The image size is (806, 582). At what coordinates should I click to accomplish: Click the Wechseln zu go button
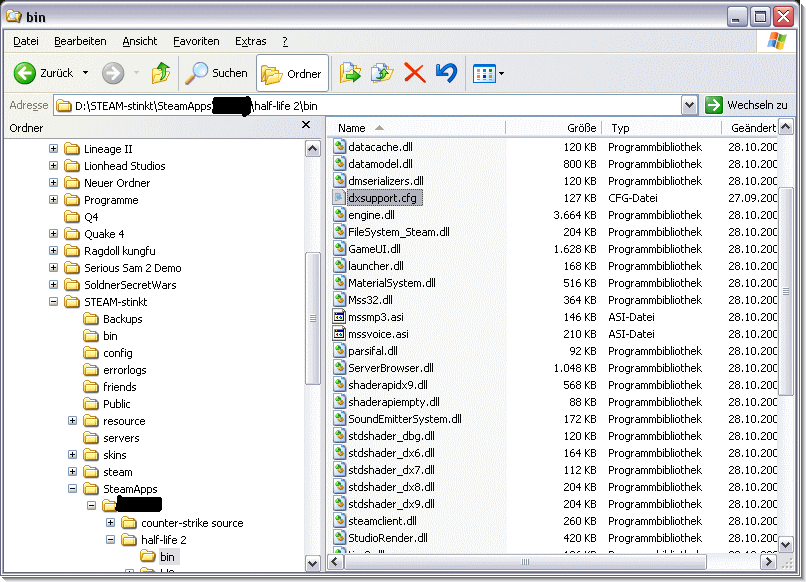click(746, 105)
